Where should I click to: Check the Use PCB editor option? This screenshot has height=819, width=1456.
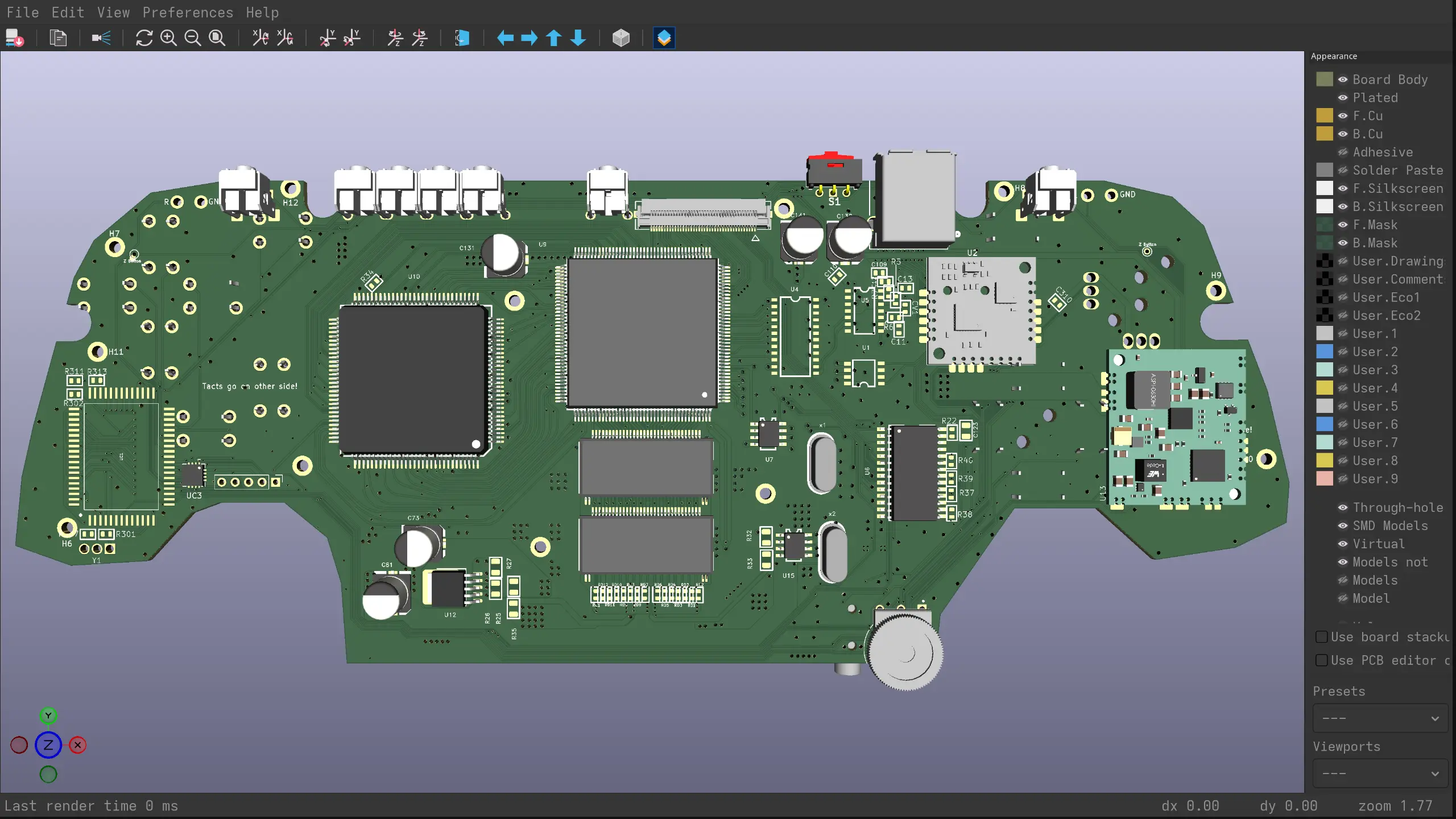click(1322, 660)
